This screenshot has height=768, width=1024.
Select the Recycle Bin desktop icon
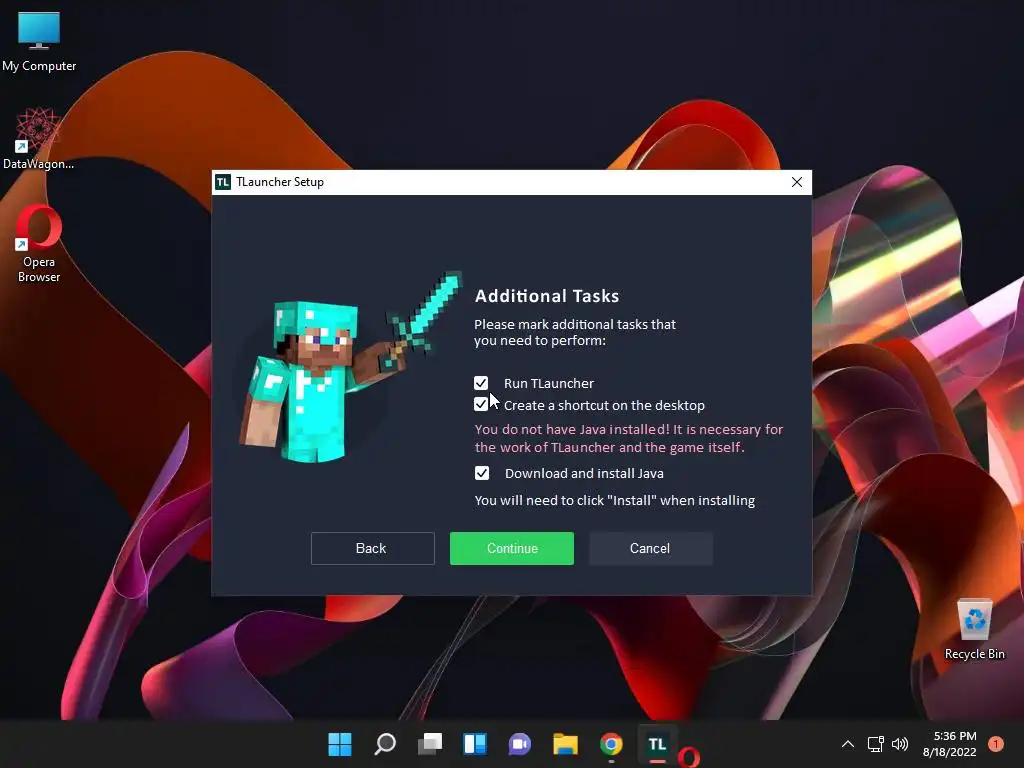point(974,630)
